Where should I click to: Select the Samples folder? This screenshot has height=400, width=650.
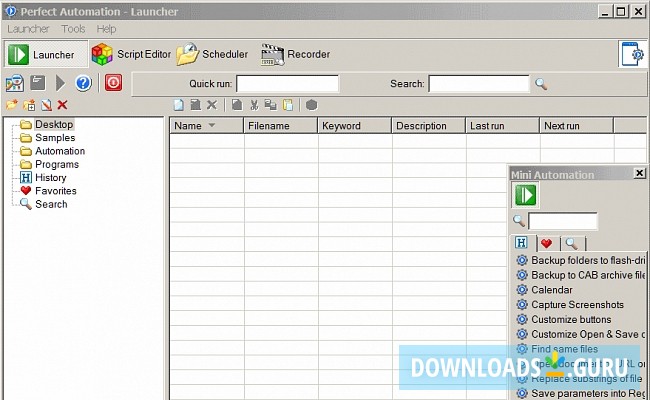[55, 138]
